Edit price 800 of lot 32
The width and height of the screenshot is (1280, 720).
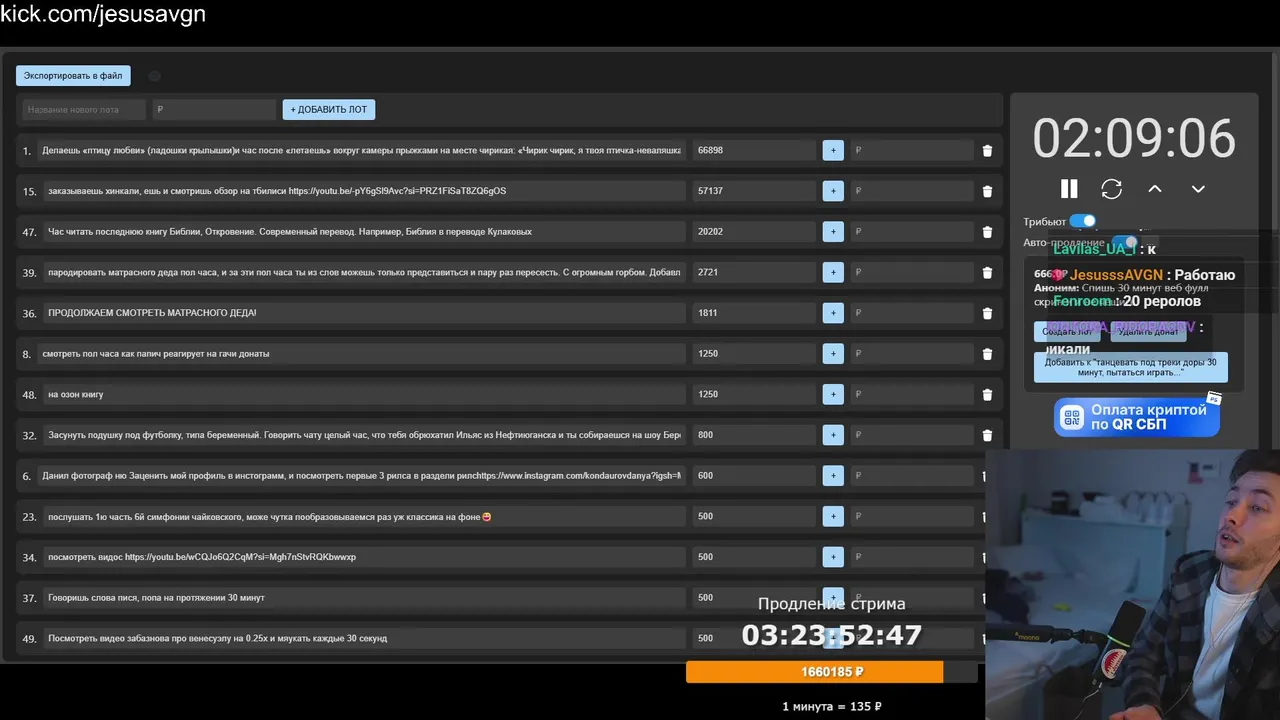point(754,435)
